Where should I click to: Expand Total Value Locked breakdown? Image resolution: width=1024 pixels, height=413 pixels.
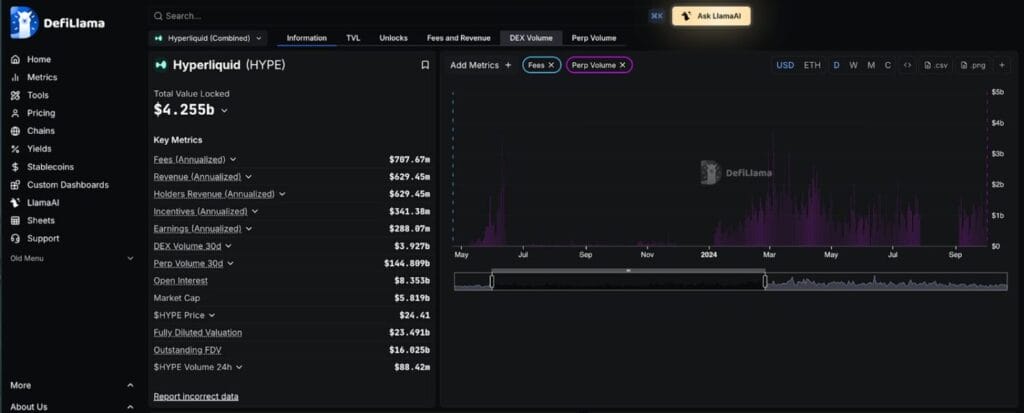(x=225, y=111)
